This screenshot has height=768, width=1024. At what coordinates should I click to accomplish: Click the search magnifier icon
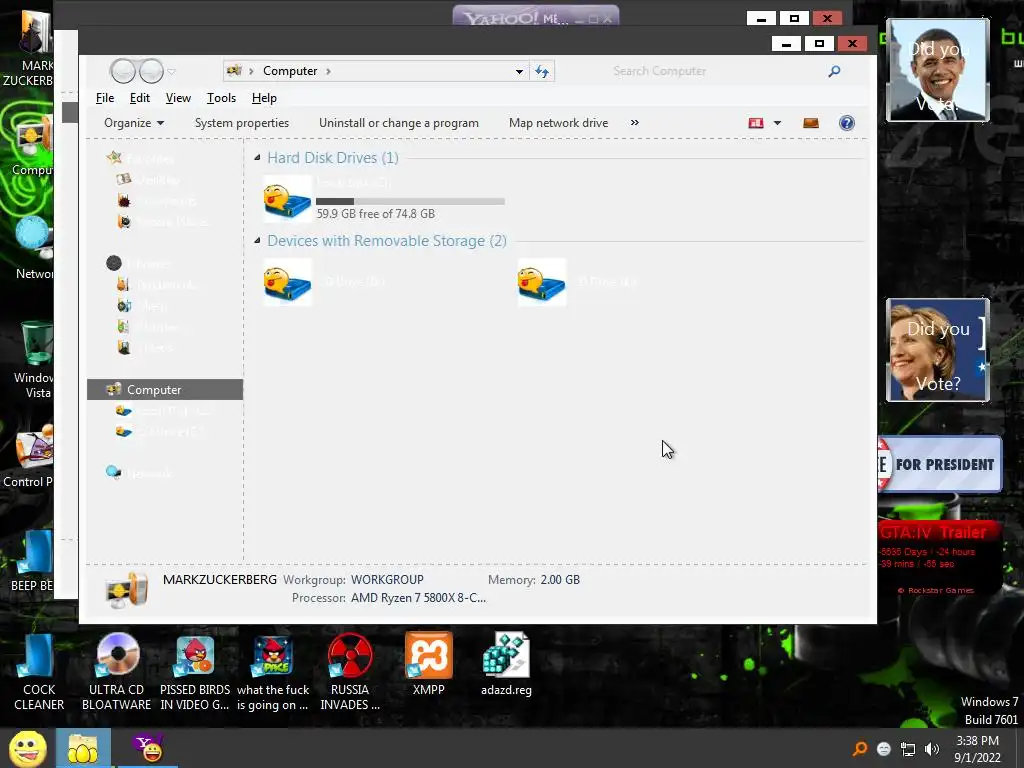(x=834, y=71)
